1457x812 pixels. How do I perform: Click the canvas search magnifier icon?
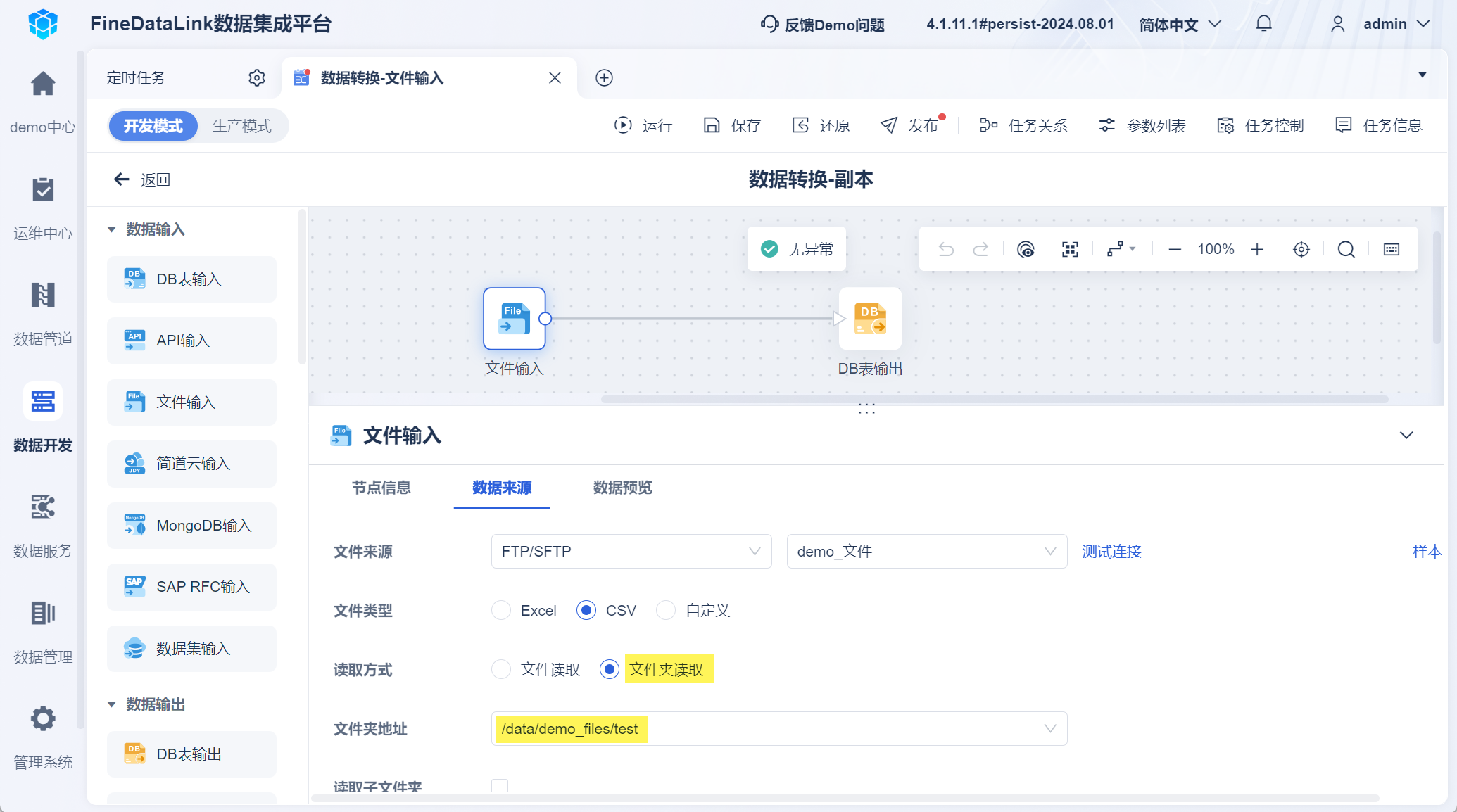pos(1346,249)
